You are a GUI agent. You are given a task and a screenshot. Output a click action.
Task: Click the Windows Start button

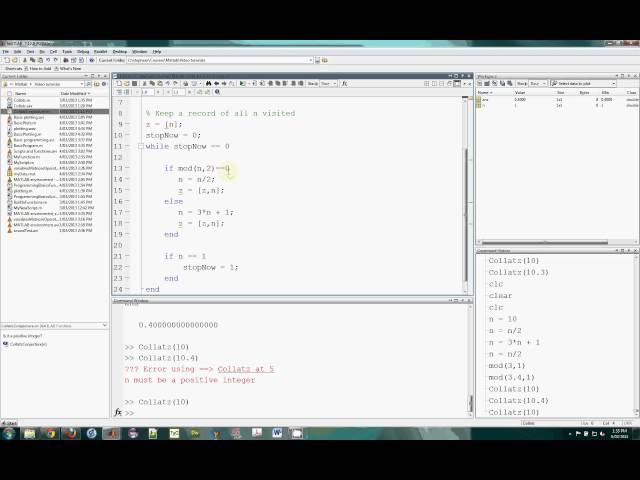coord(9,433)
